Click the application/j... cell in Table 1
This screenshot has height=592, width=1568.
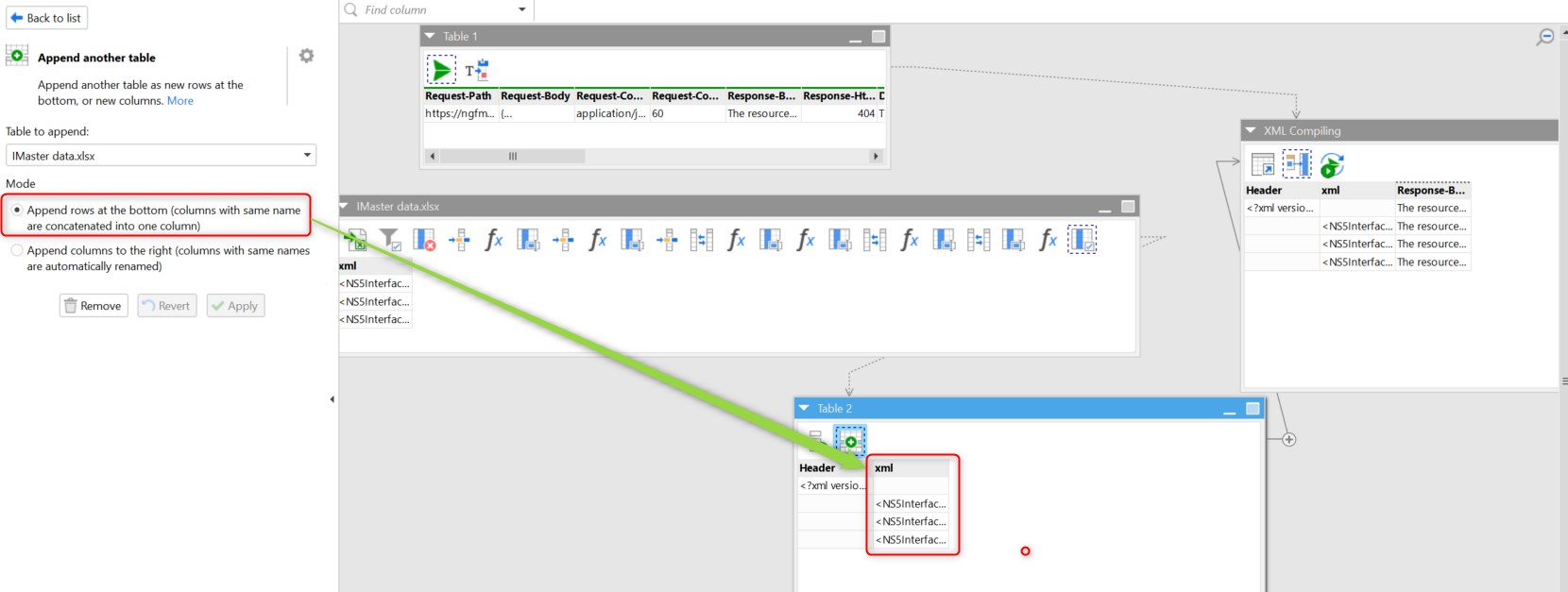click(x=611, y=113)
